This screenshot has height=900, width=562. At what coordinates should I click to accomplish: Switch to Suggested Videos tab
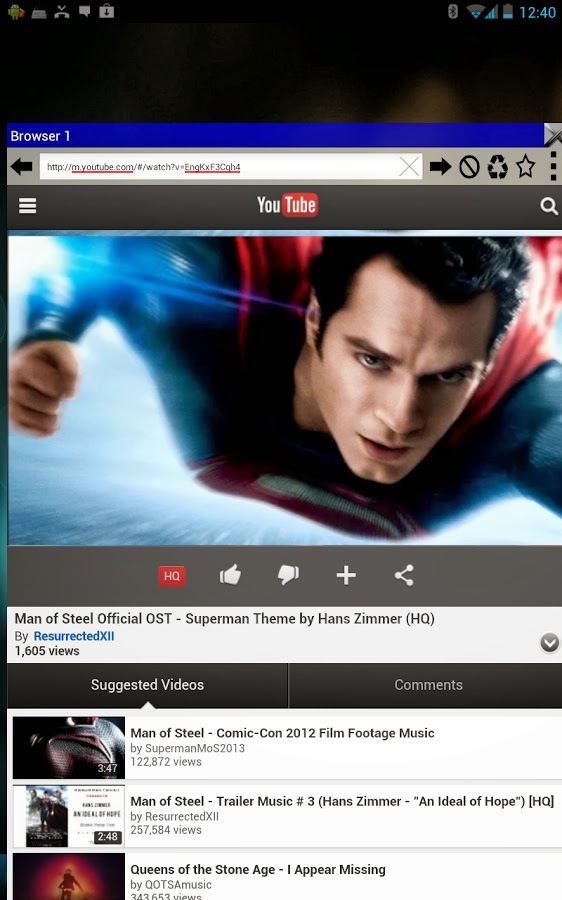pyautogui.click(x=148, y=685)
